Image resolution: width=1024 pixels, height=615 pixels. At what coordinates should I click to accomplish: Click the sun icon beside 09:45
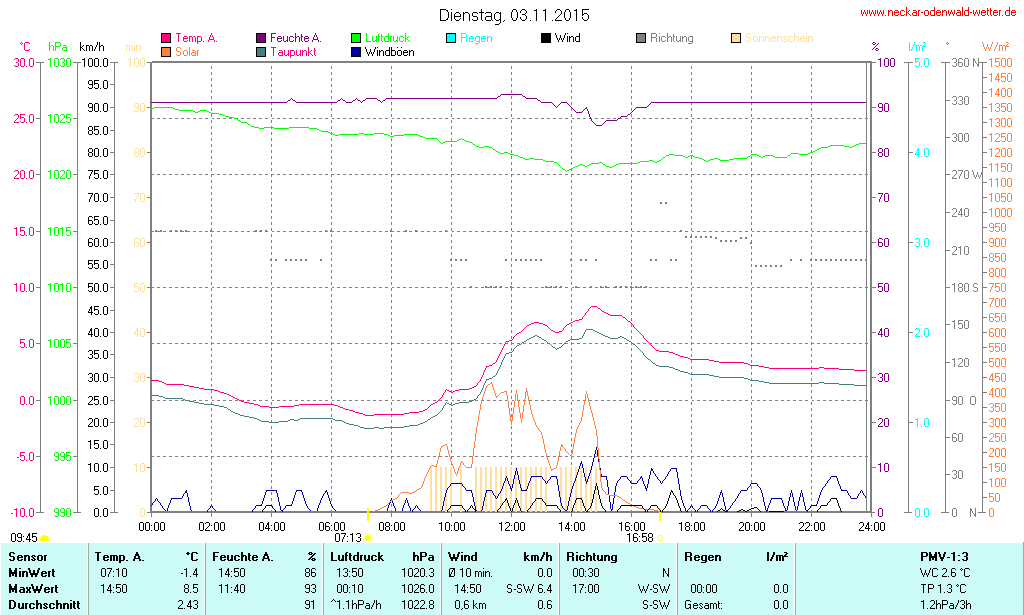44,539
